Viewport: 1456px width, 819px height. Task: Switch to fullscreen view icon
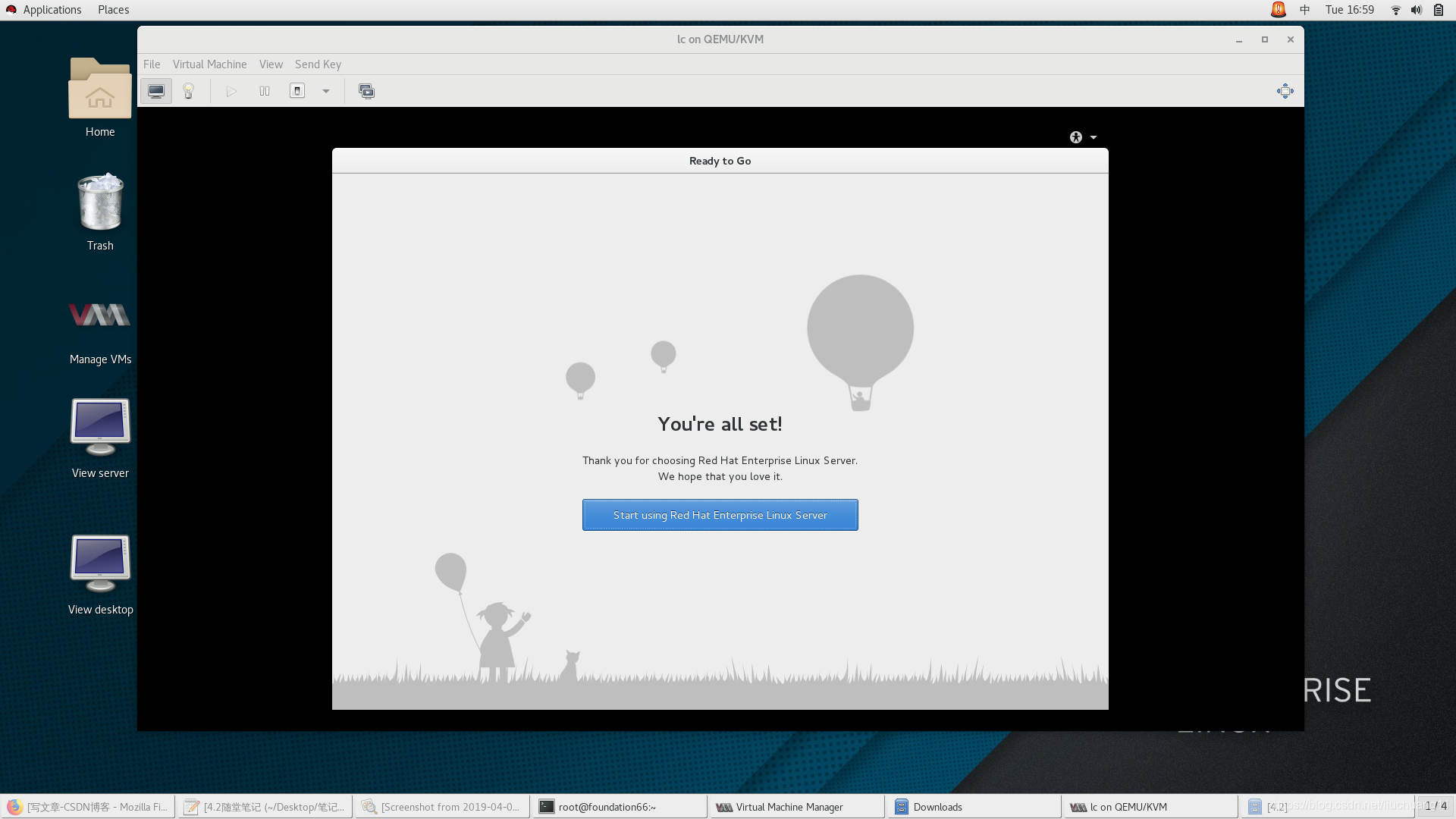pyautogui.click(x=1285, y=91)
